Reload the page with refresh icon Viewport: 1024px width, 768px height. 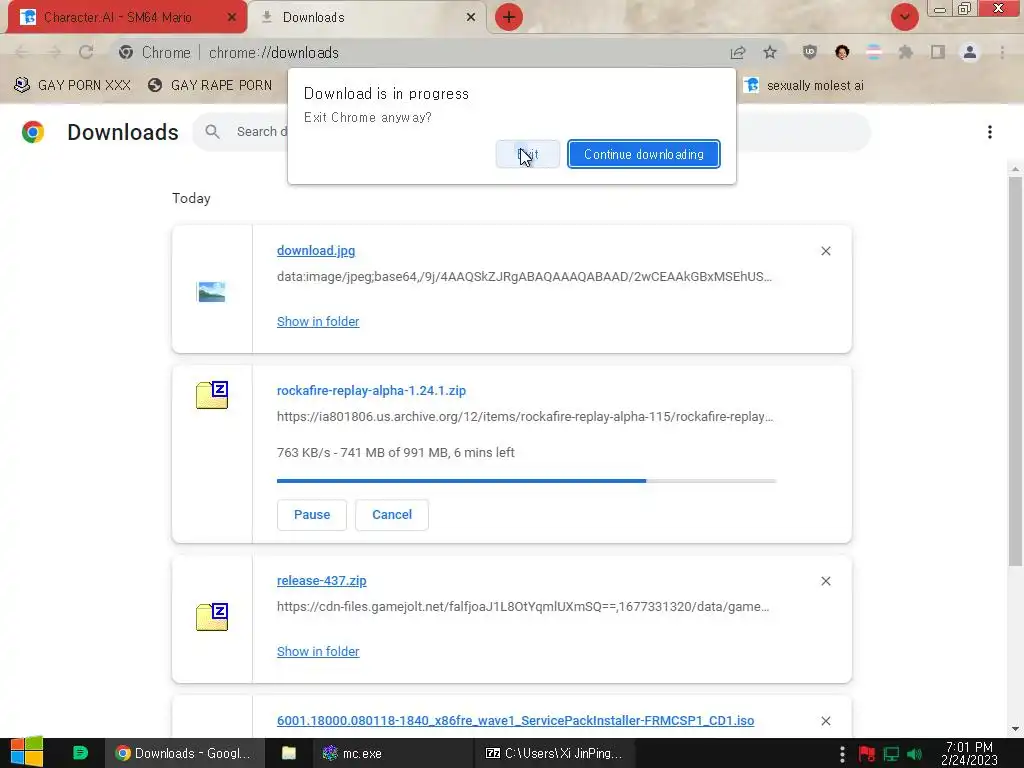tap(86, 52)
